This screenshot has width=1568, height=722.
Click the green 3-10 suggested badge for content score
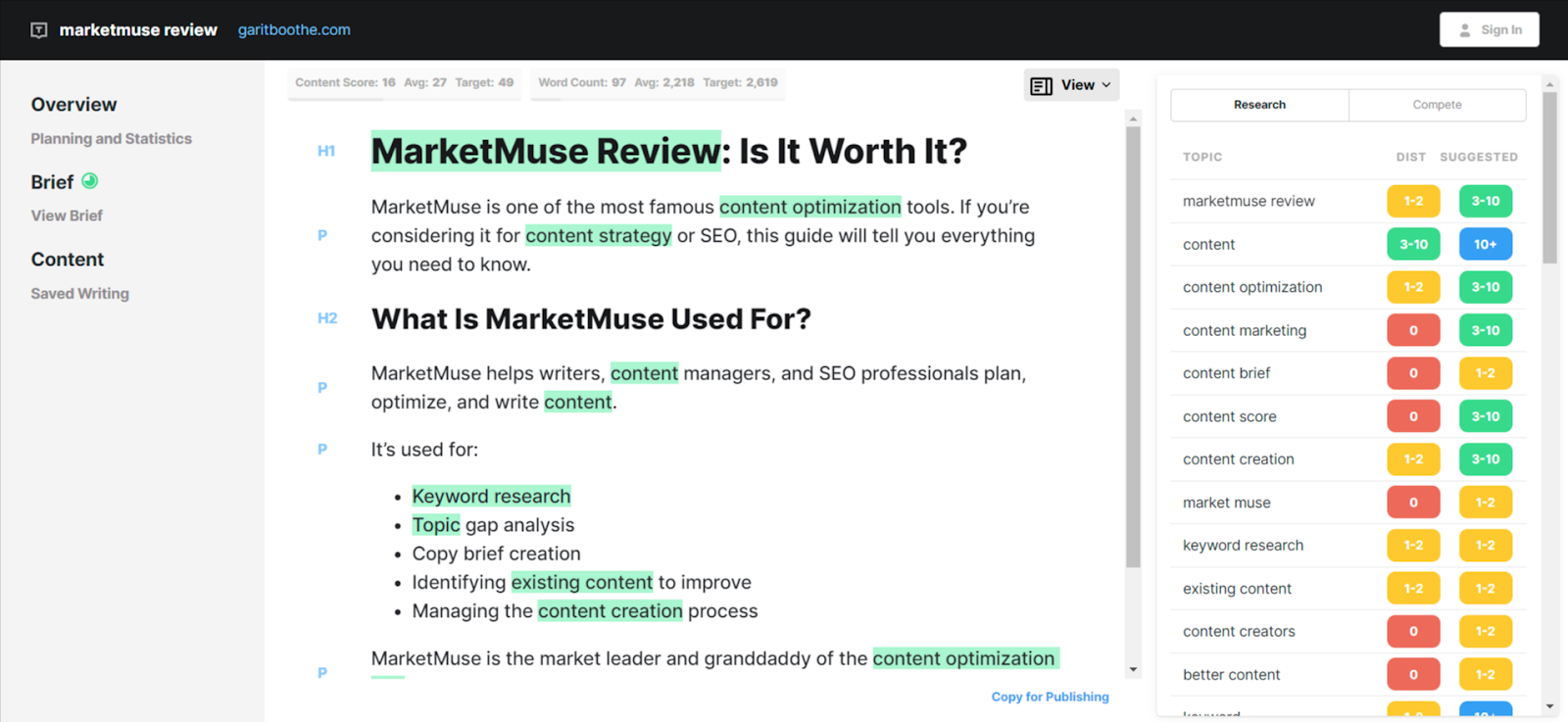[x=1486, y=416]
